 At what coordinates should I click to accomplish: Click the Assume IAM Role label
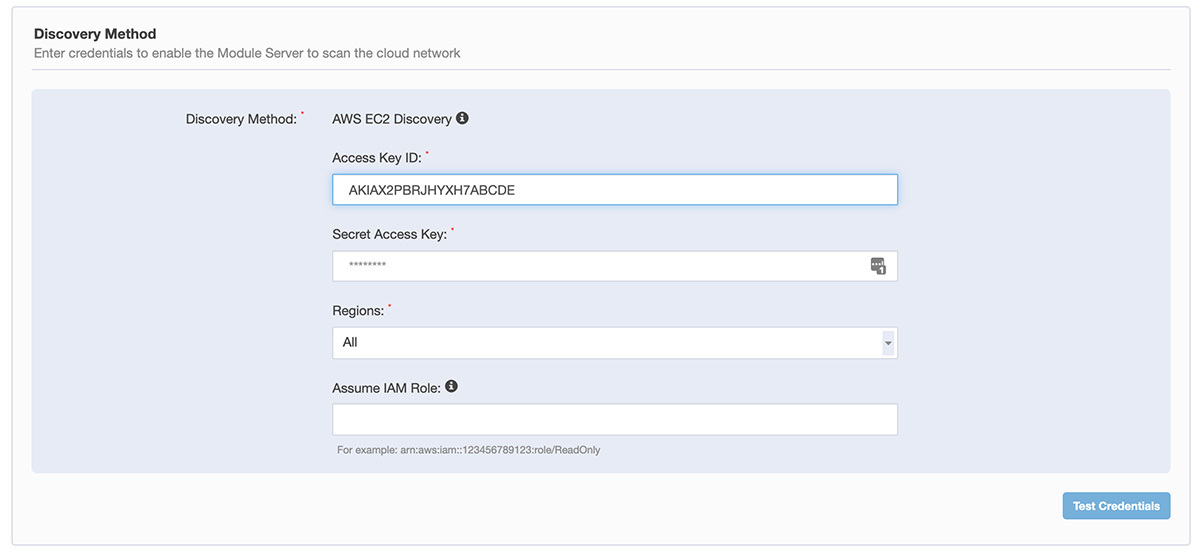coord(386,388)
